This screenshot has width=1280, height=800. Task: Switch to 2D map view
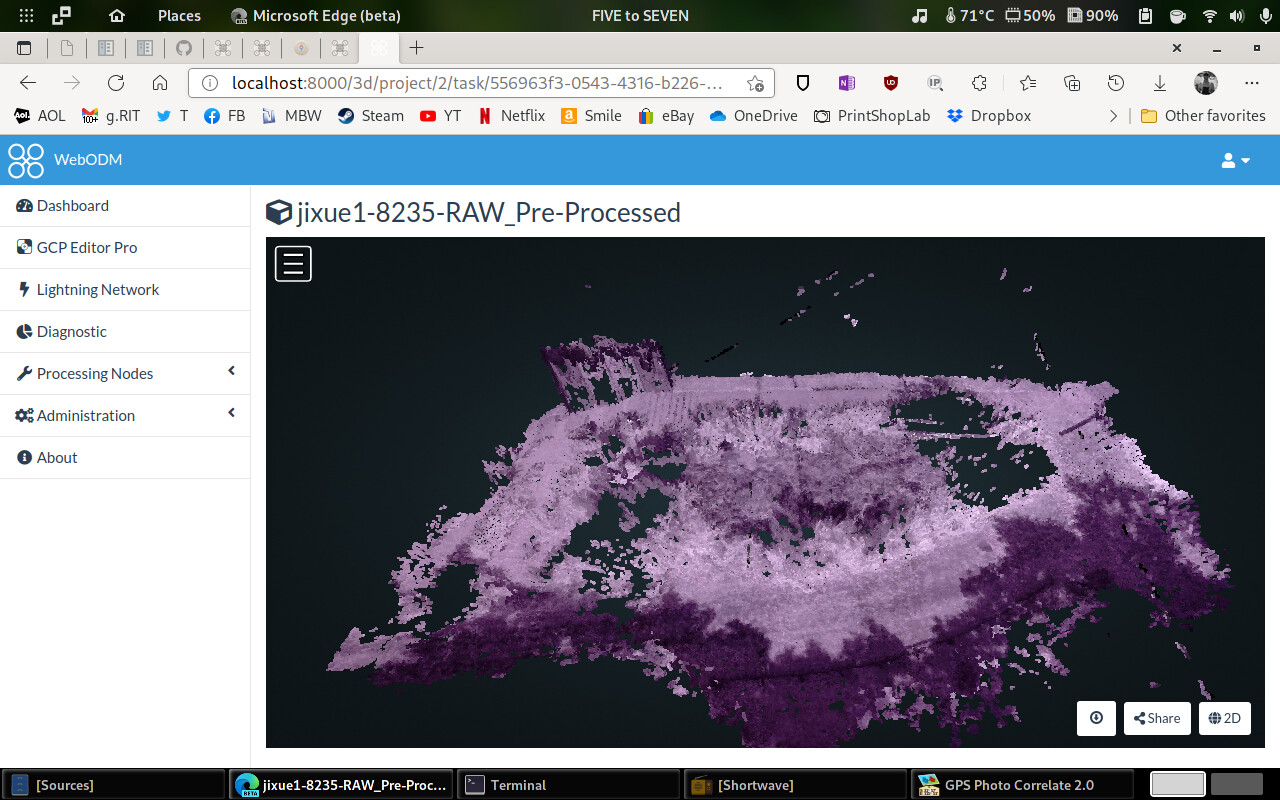[x=1224, y=718]
